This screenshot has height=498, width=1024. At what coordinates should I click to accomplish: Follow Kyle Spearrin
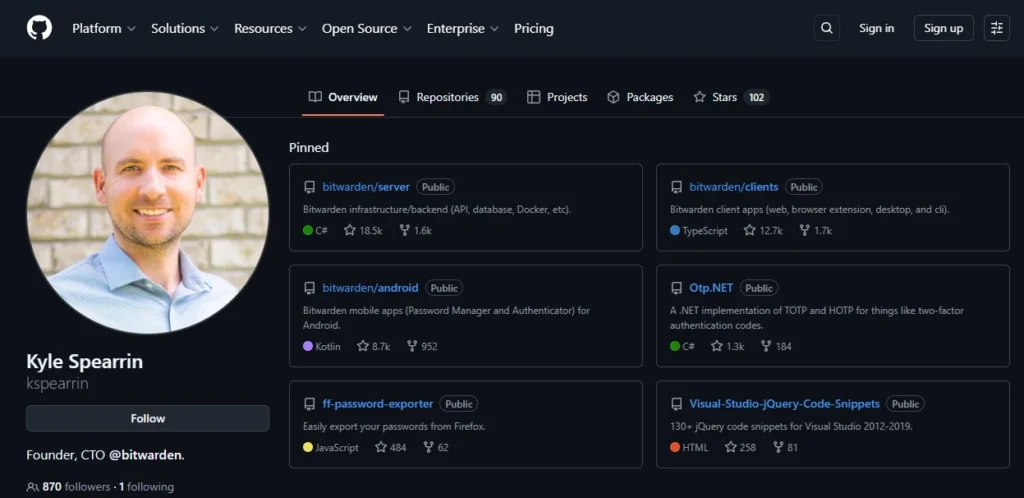click(148, 418)
